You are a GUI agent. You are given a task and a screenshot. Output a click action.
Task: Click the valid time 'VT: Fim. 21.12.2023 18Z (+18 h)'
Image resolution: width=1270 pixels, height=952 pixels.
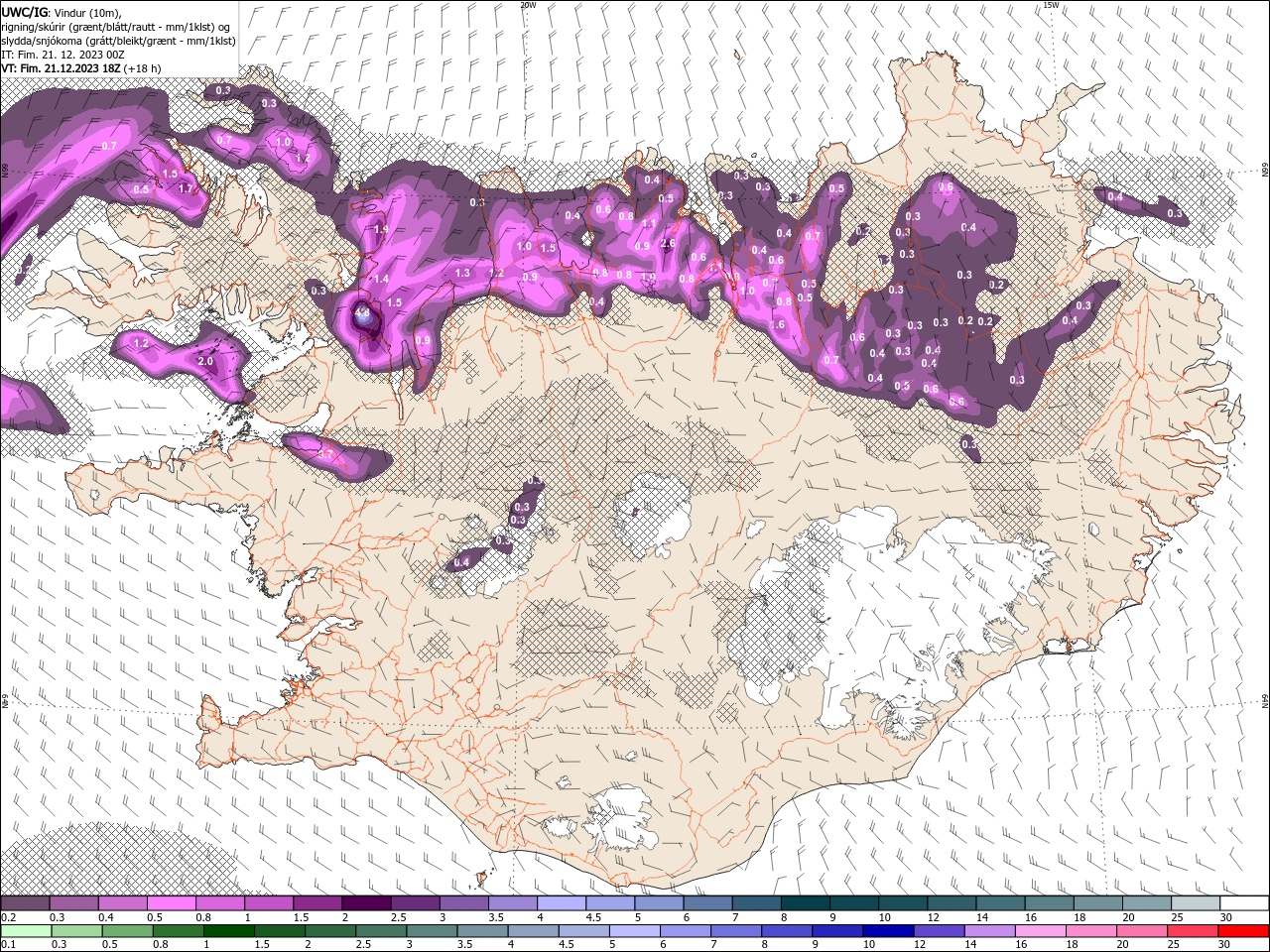(81, 68)
